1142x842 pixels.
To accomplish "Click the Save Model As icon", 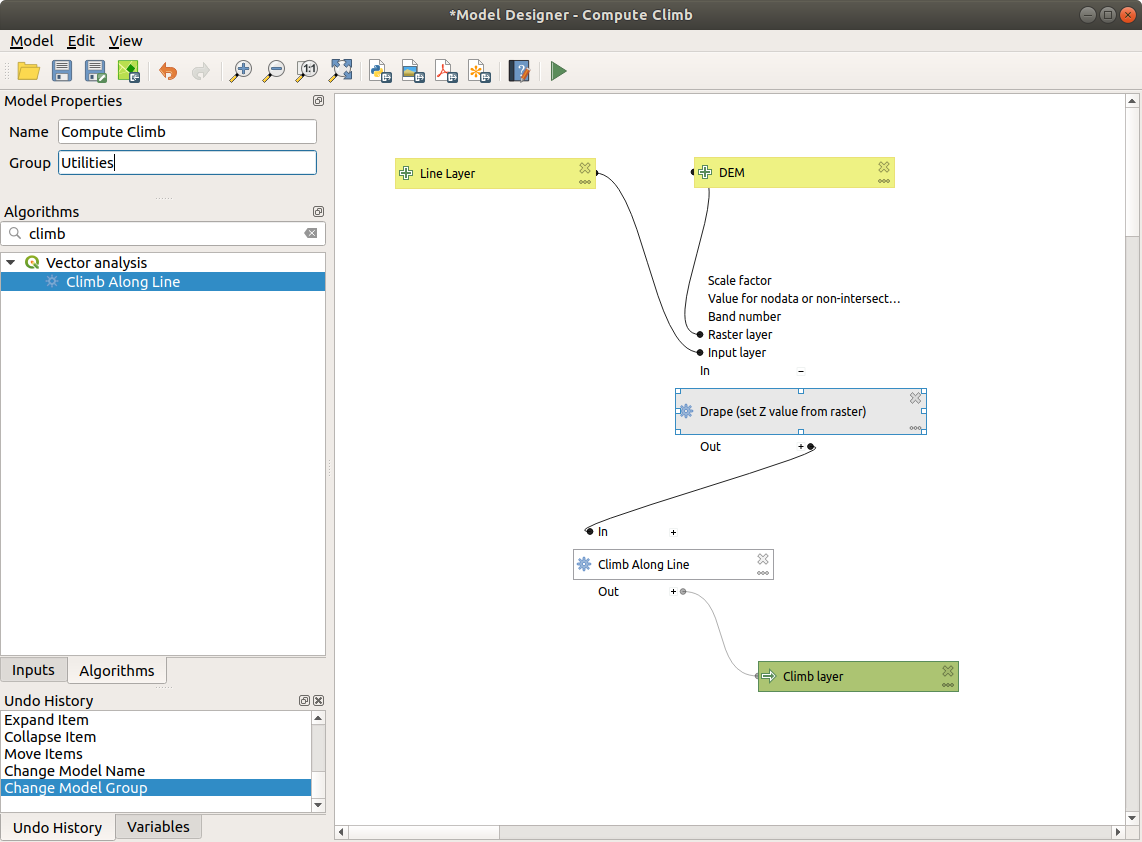I will pyautogui.click(x=95, y=71).
